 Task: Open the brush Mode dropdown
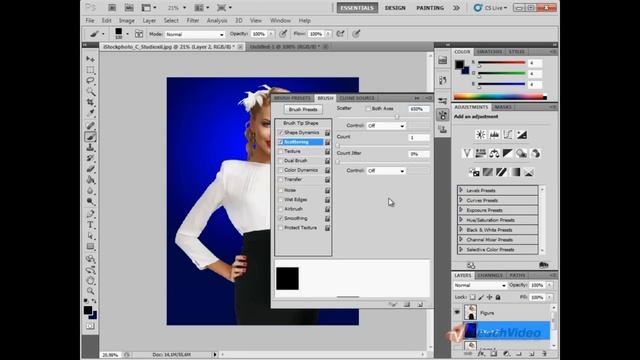tap(195, 34)
